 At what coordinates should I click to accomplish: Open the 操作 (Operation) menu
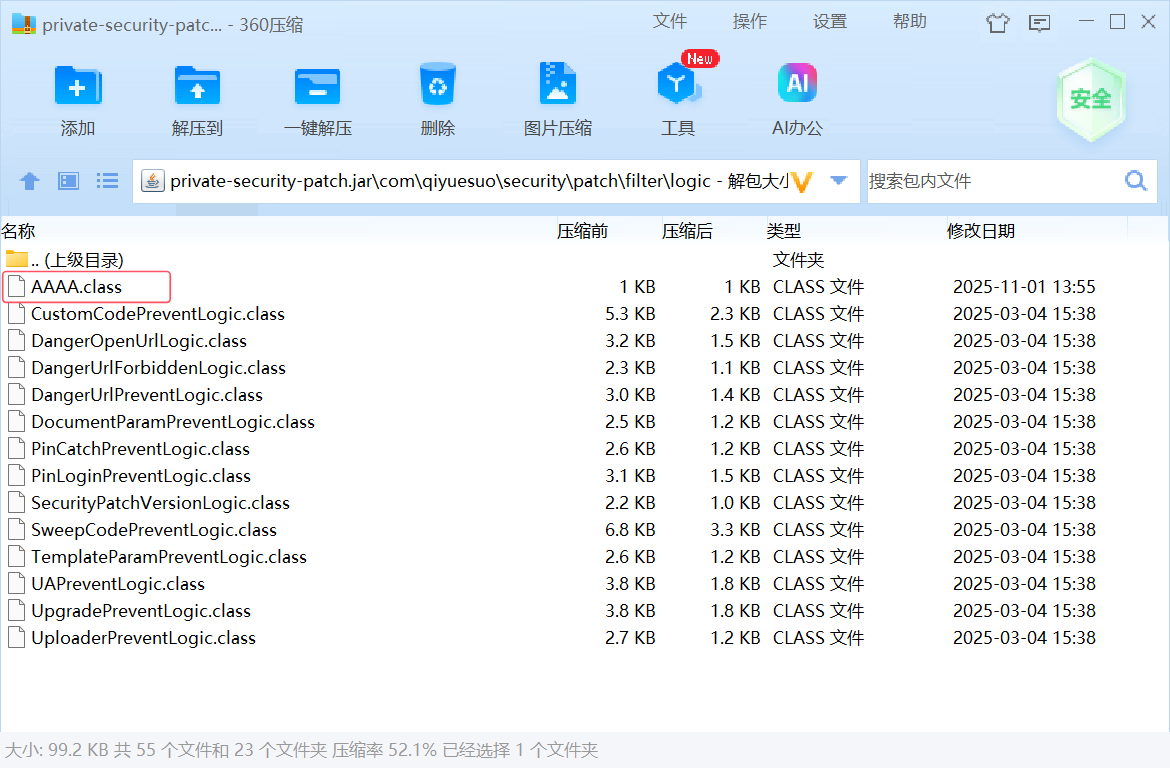tap(750, 22)
